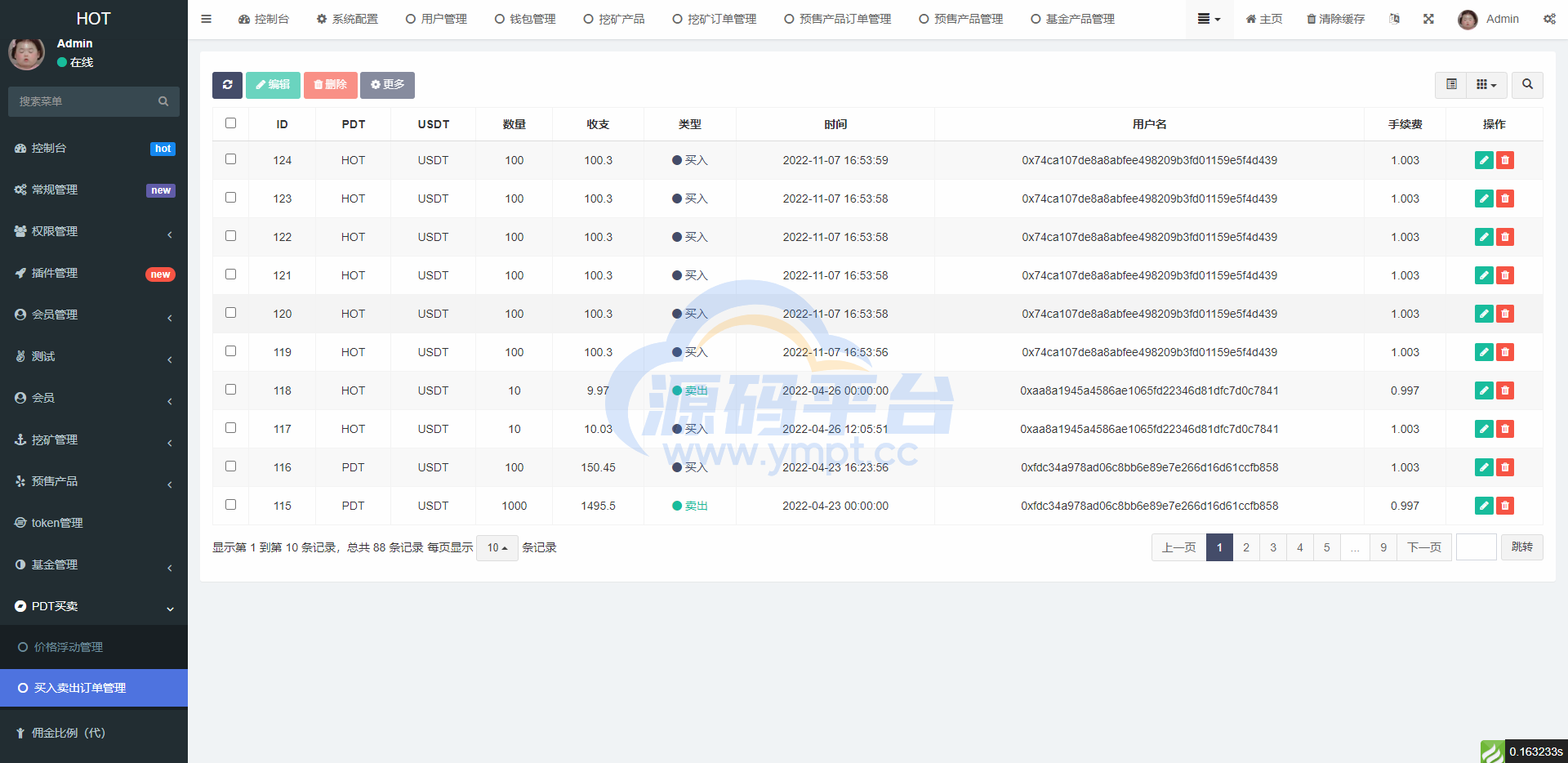Image resolution: width=1568 pixels, height=763 pixels.
Task: Open the table search magnifier icon
Action: pyautogui.click(x=1527, y=85)
